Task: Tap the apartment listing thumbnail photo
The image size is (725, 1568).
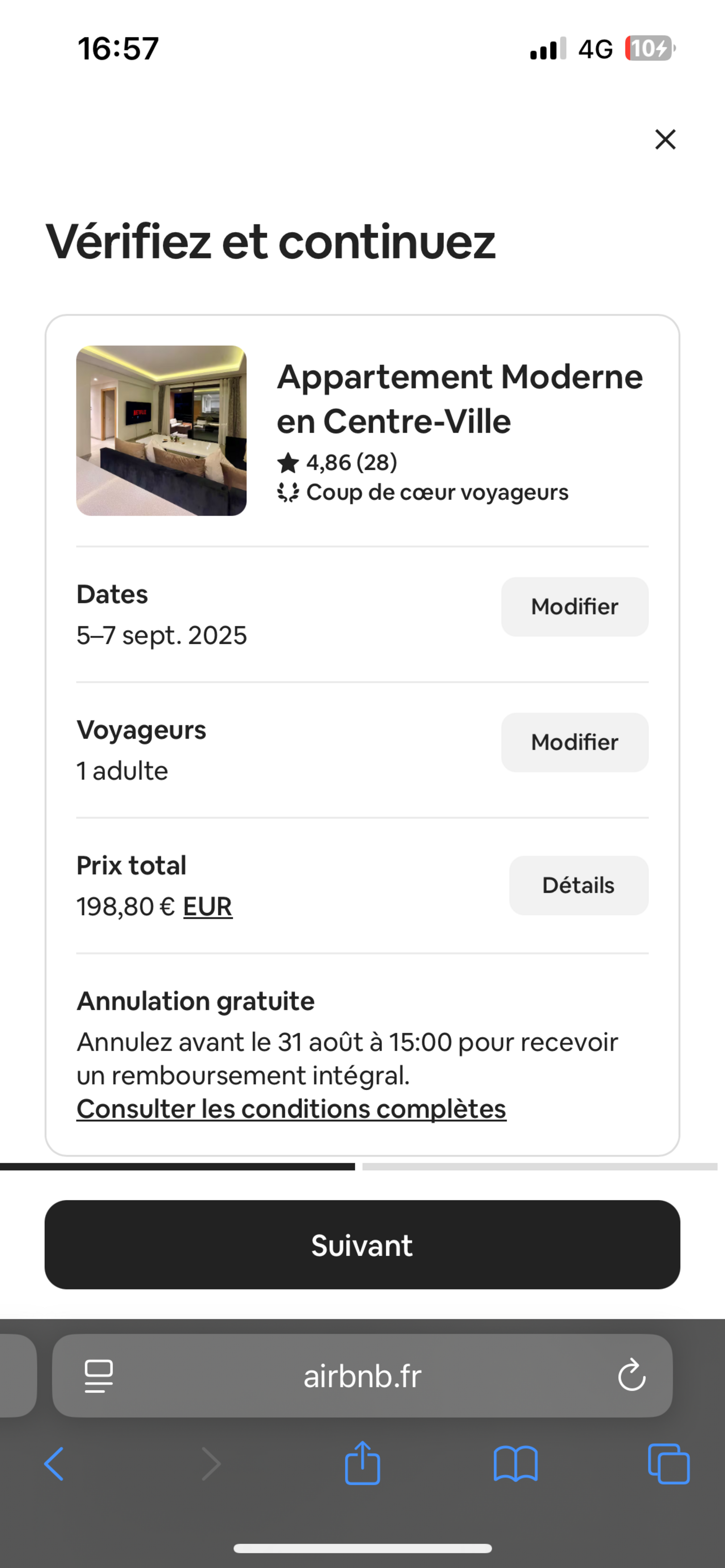Action: tap(161, 430)
